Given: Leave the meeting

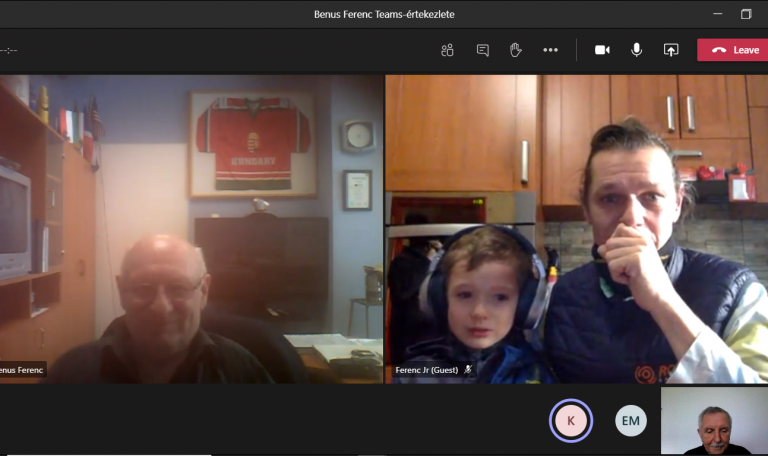Looking at the screenshot, I should coord(733,50).
